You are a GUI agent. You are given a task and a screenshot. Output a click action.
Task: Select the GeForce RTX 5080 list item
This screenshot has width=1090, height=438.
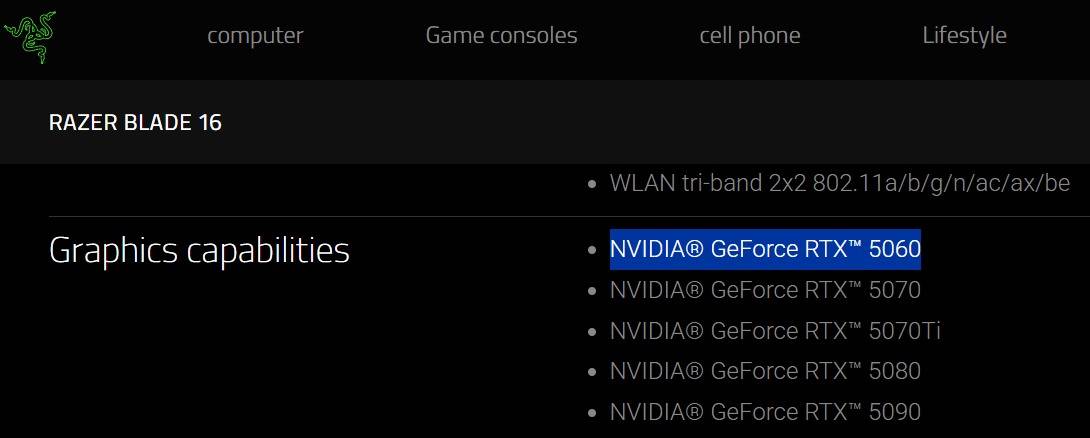tap(765, 371)
